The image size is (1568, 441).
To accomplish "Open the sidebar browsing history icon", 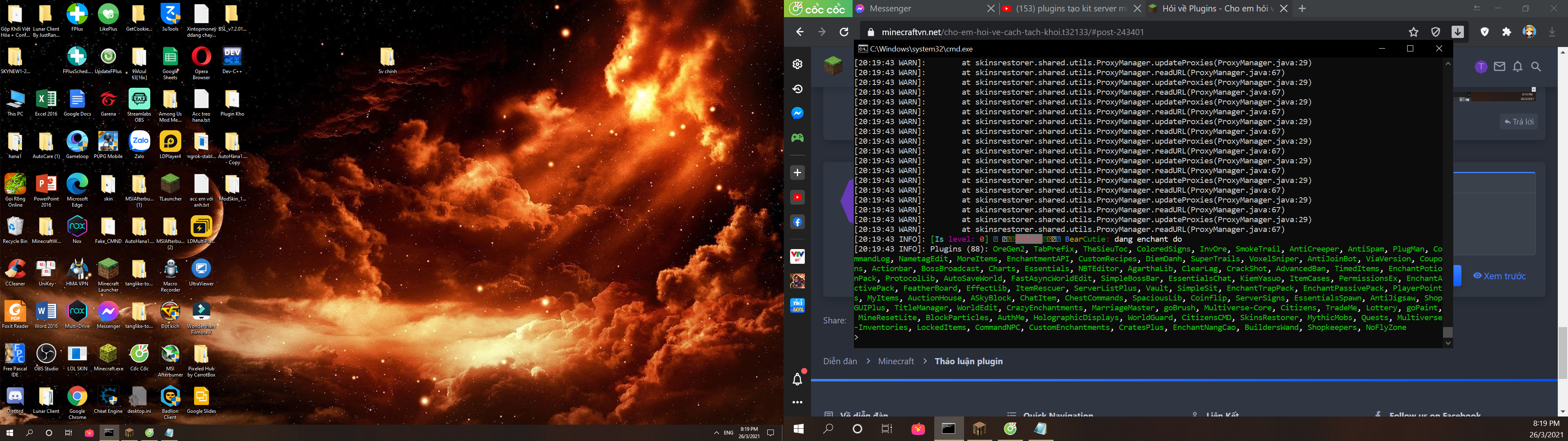I will click(x=797, y=89).
